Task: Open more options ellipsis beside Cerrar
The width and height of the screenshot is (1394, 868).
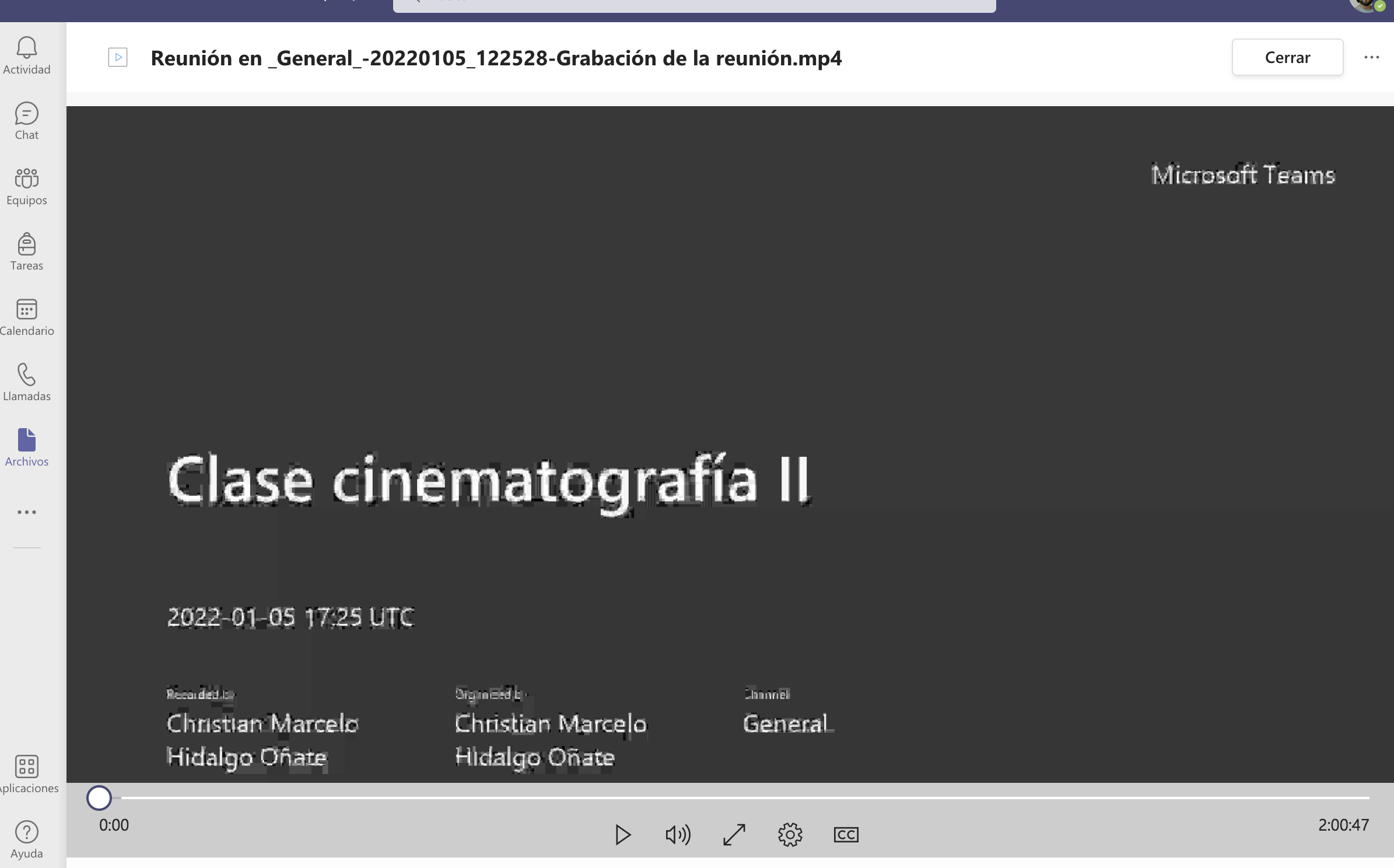Action: tap(1371, 57)
